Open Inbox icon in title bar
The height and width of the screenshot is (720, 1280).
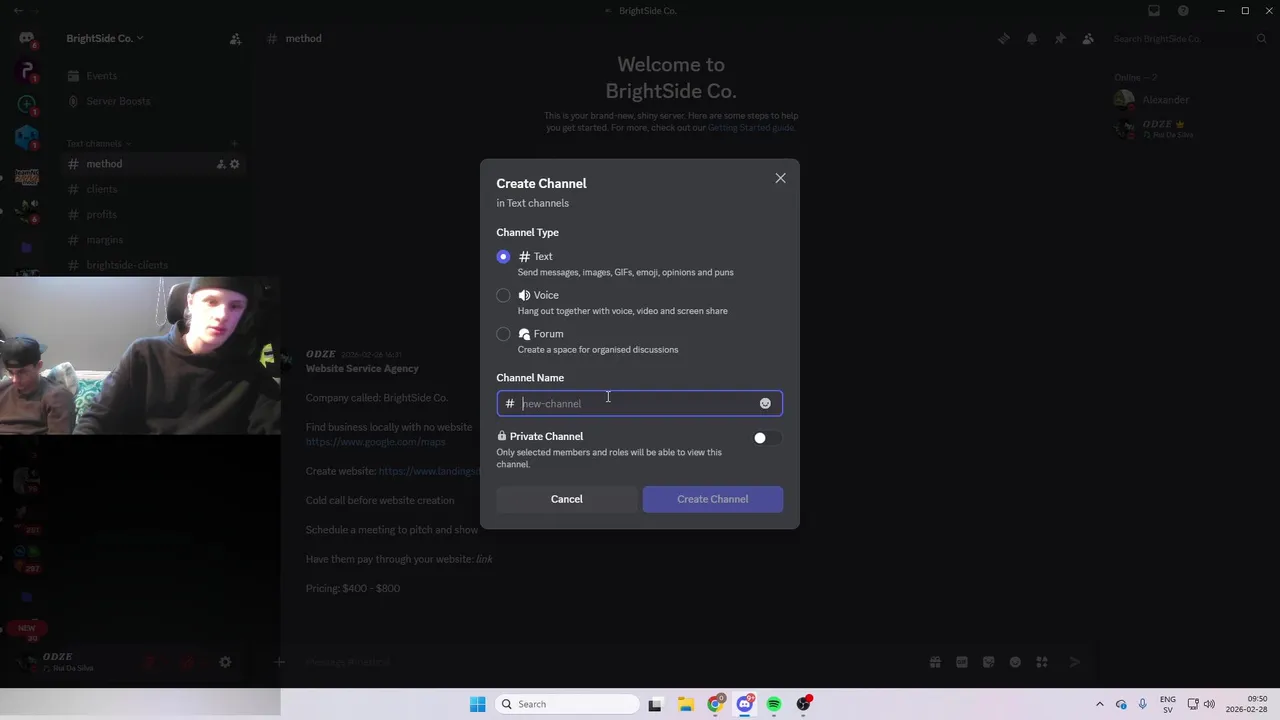[x=1154, y=11]
